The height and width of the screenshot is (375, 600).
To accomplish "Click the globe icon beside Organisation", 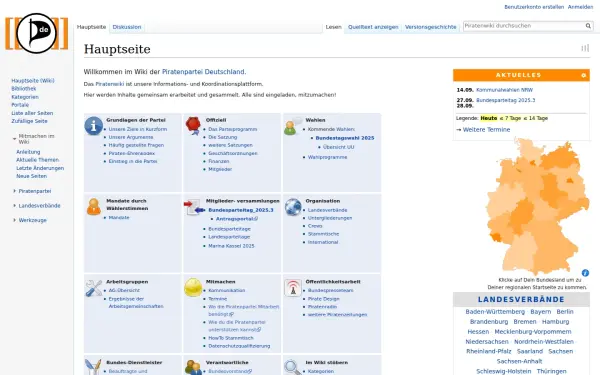I will pos(293,207).
